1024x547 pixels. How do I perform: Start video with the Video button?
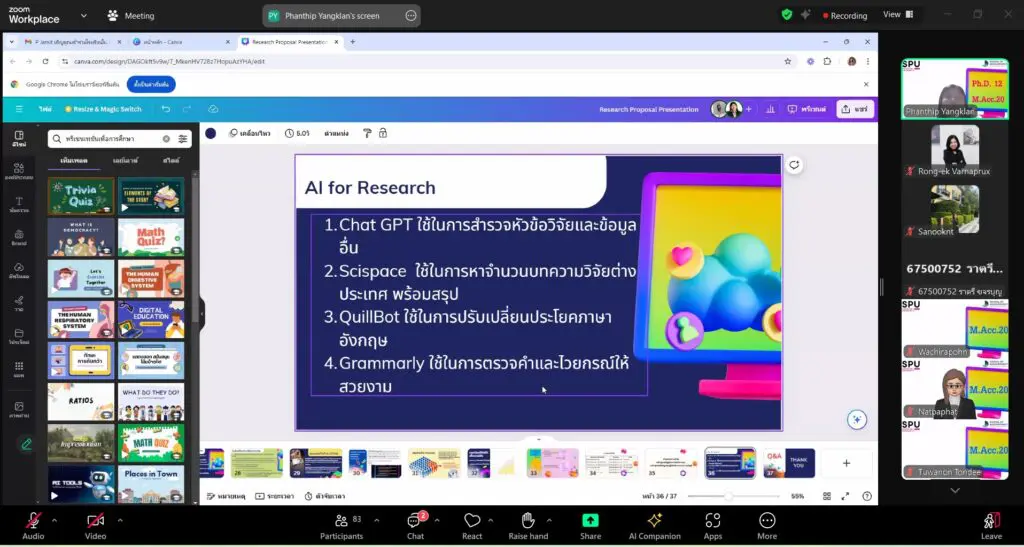(95, 526)
